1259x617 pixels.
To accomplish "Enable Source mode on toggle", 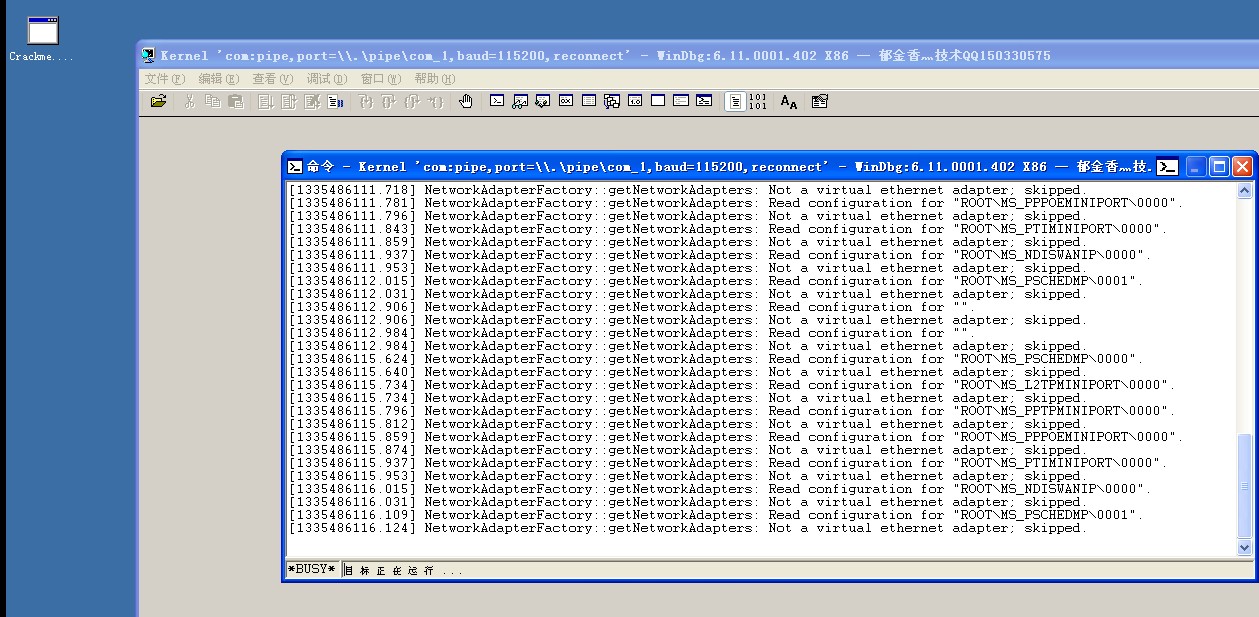I will [x=735, y=101].
